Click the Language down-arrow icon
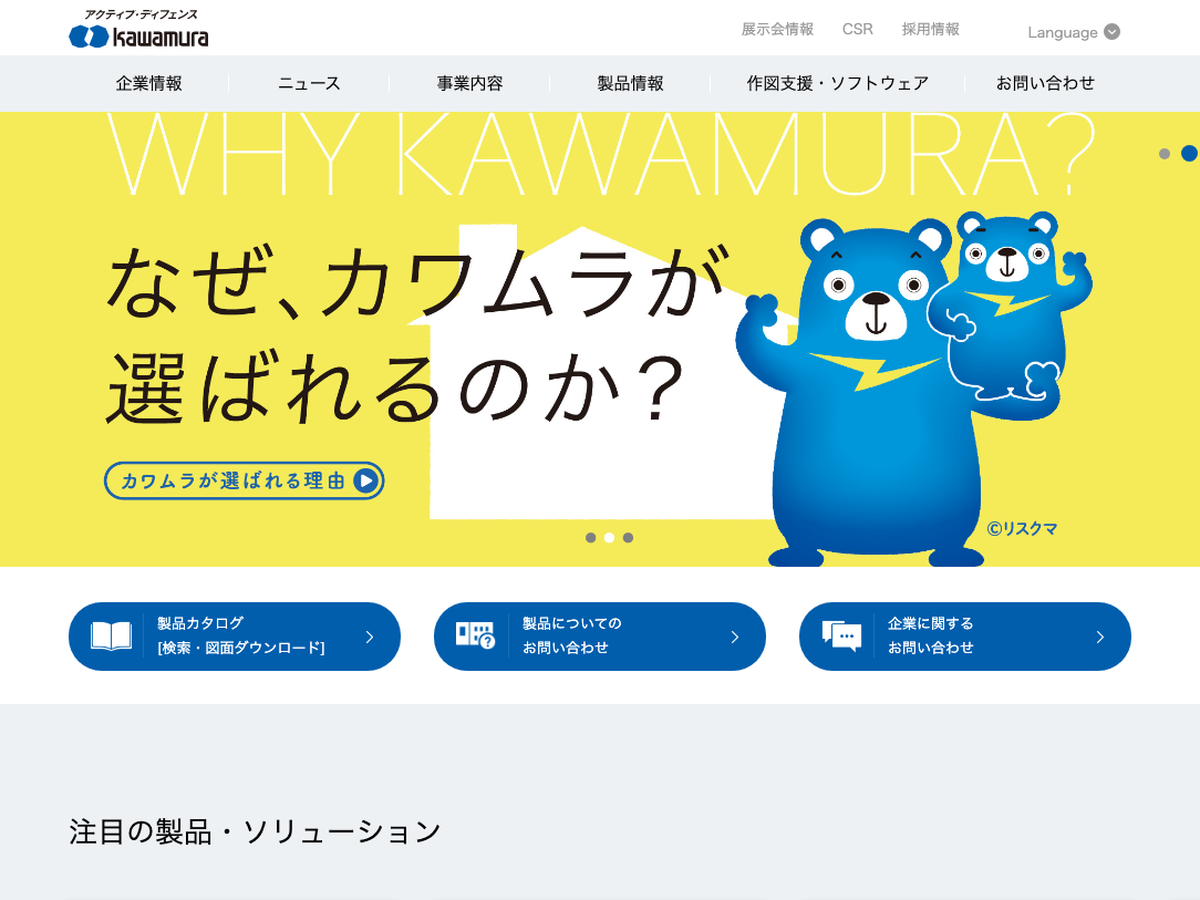1200x900 pixels. coord(1112,32)
